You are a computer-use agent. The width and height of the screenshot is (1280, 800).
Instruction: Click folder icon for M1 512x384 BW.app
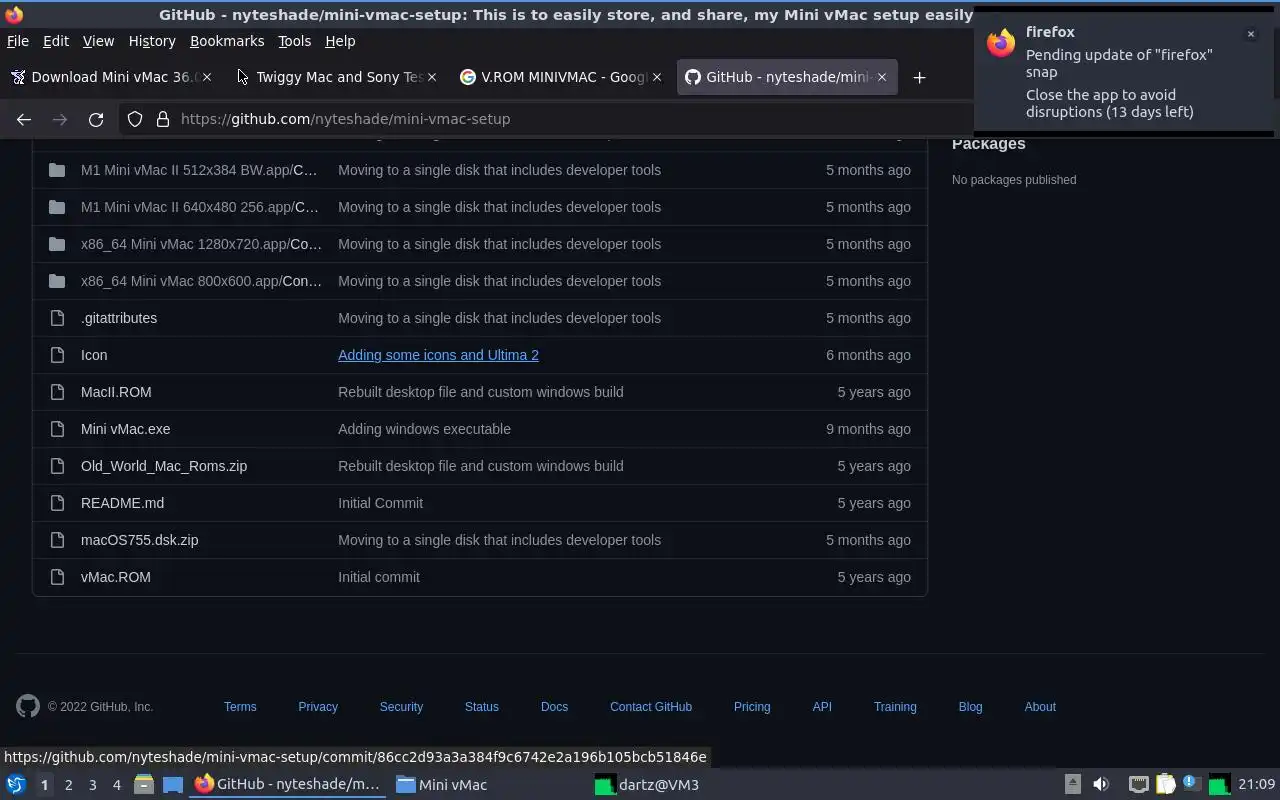coord(57,170)
